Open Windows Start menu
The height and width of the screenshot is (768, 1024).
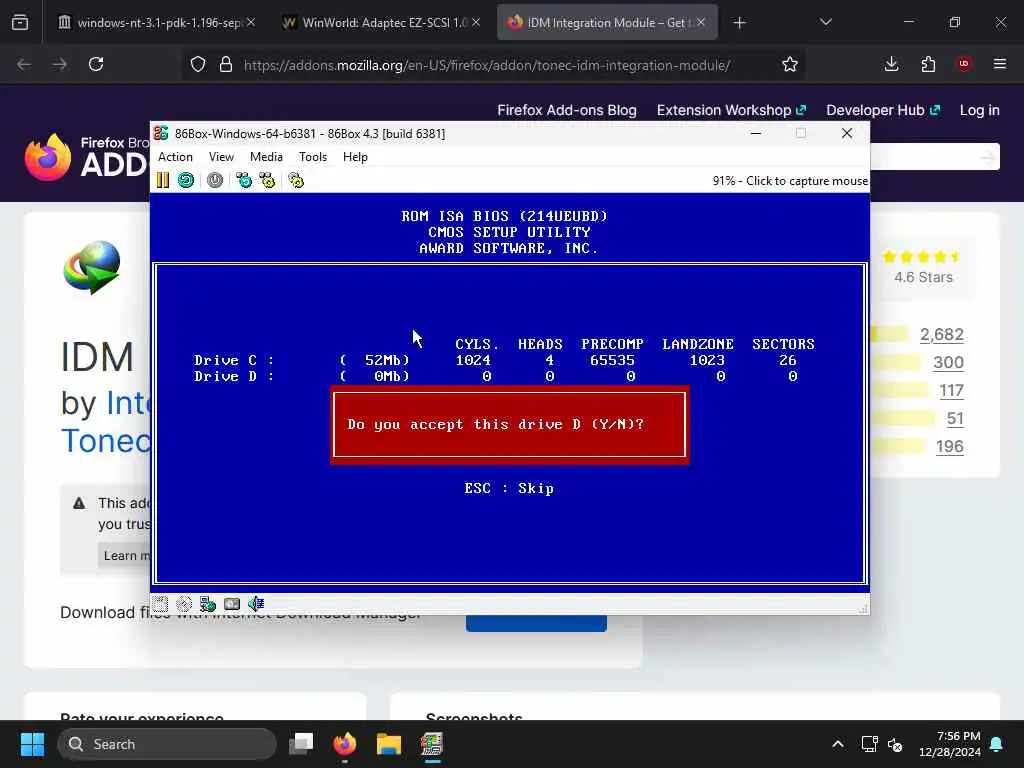(32, 744)
